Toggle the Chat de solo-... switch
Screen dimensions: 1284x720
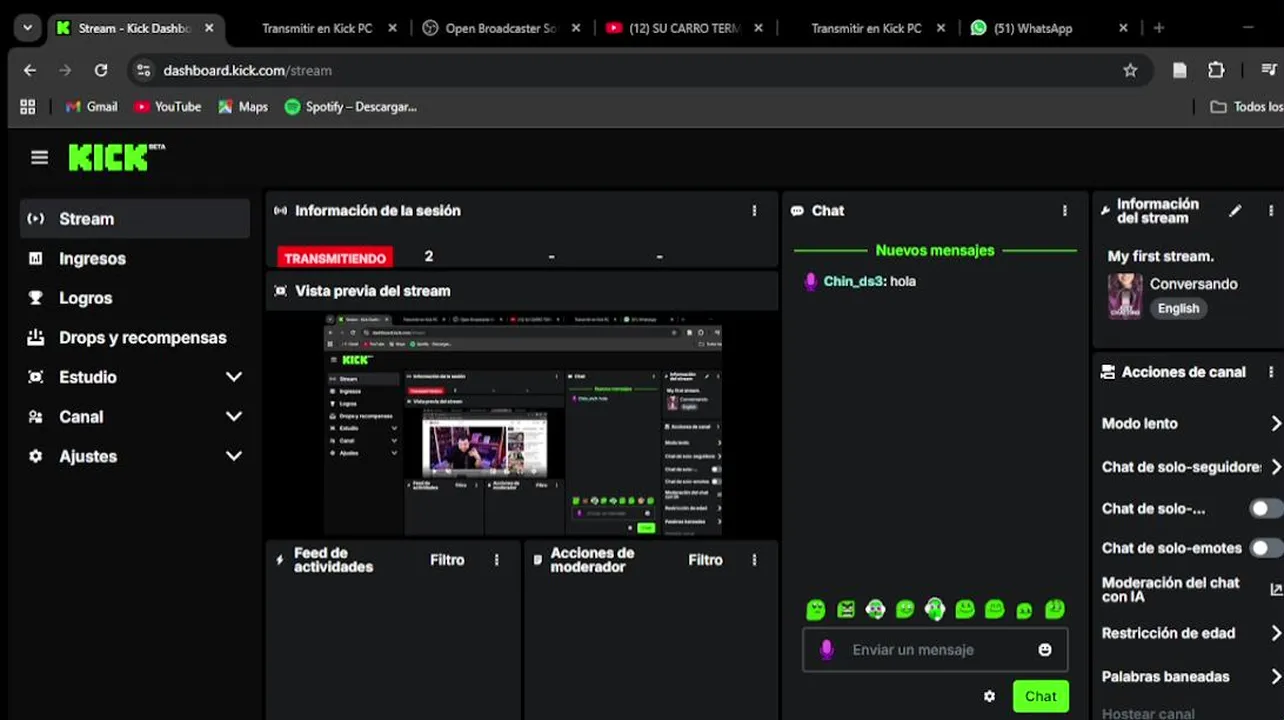click(x=1266, y=509)
